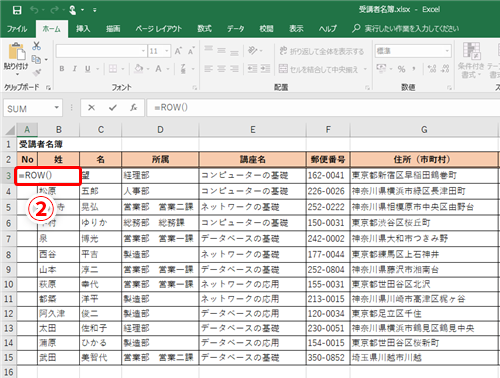Open the File (ファイル) tab
Image resolution: width=500 pixels, height=378 pixels.
(x=17, y=29)
